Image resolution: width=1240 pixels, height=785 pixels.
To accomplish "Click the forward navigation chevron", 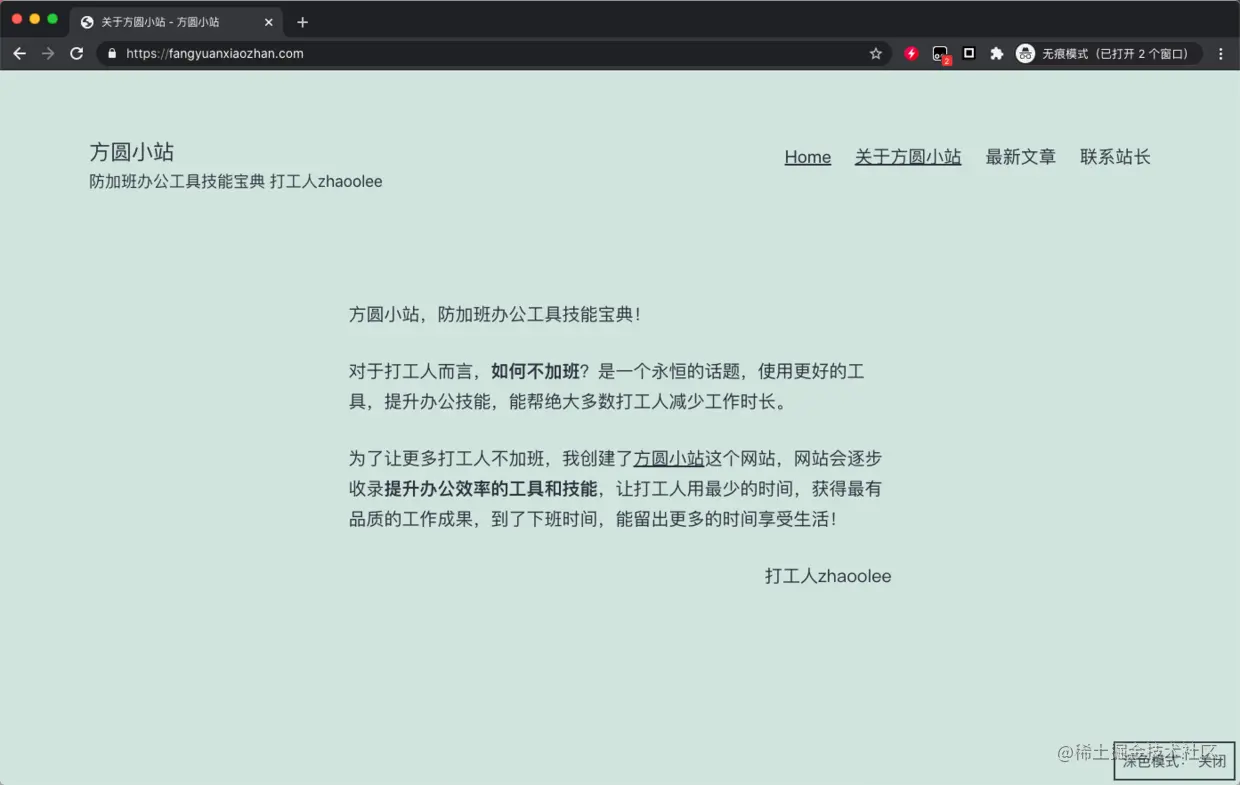I will pos(47,53).
